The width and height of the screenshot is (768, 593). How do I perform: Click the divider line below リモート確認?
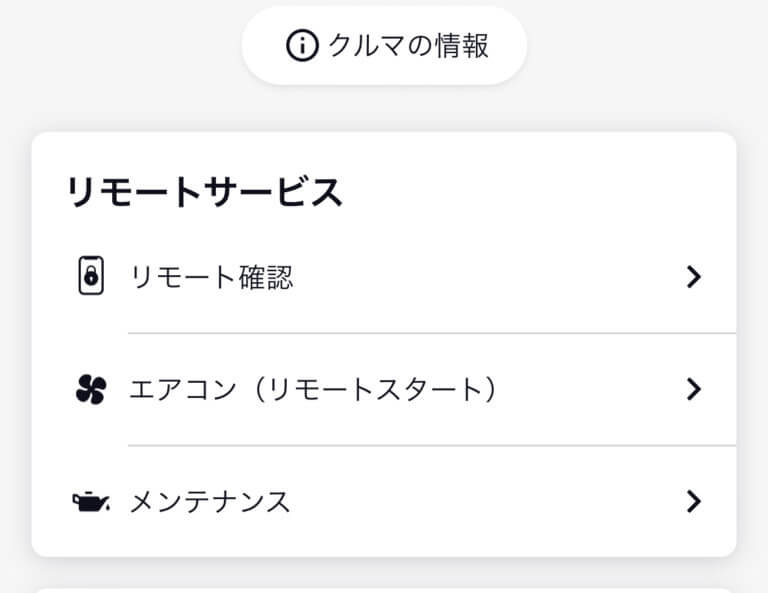pos(432,333)
